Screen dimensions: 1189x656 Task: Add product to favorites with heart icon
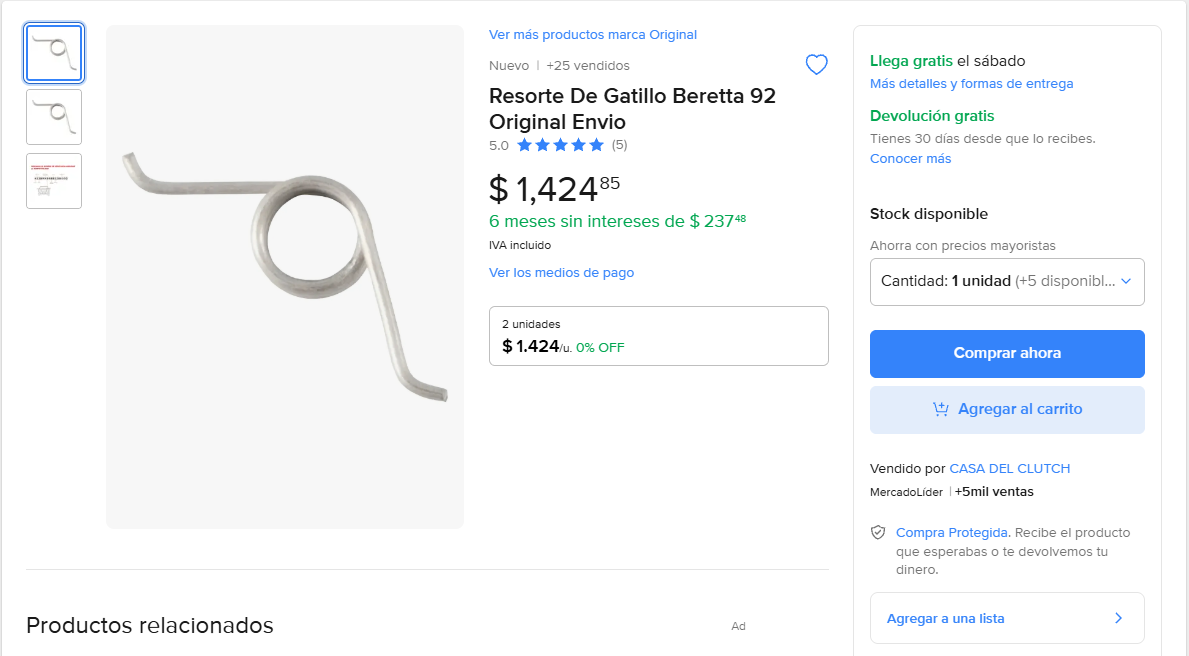click(x=817, y=65)
